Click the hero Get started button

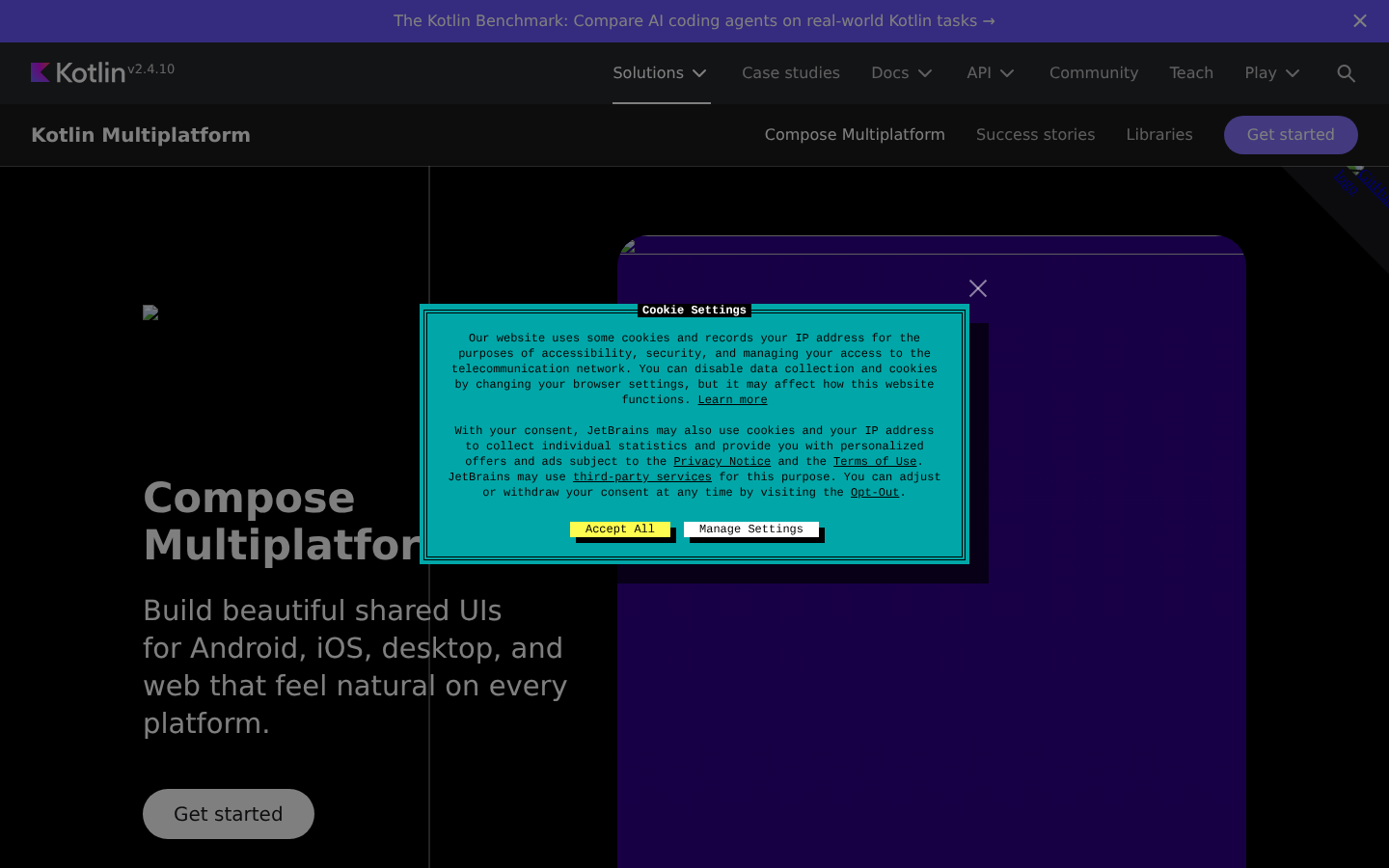[229, 814]
